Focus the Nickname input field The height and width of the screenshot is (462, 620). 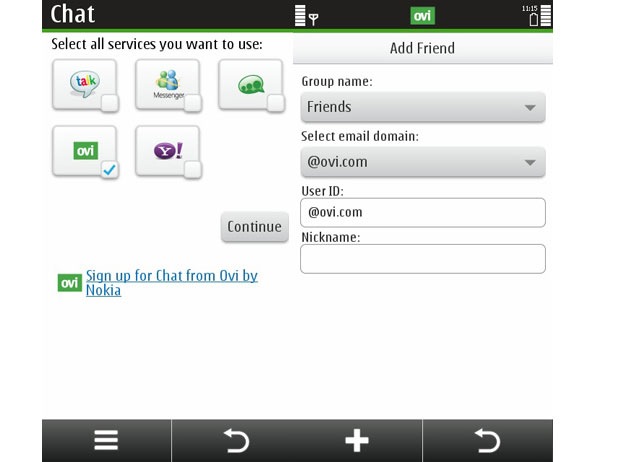coord(423,259)
